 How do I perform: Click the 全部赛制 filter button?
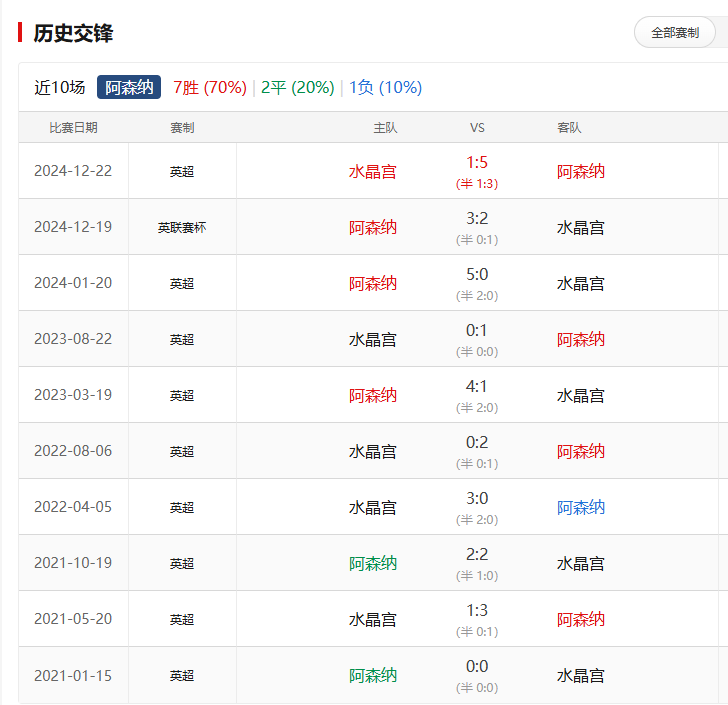coord(675,33)
